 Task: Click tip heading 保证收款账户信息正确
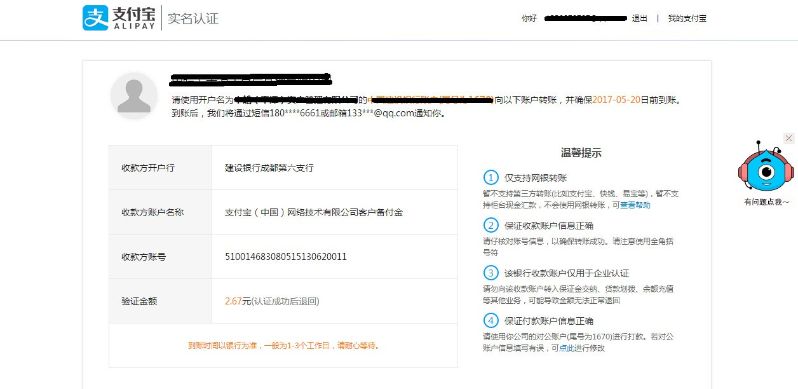(x=549, y=226)
